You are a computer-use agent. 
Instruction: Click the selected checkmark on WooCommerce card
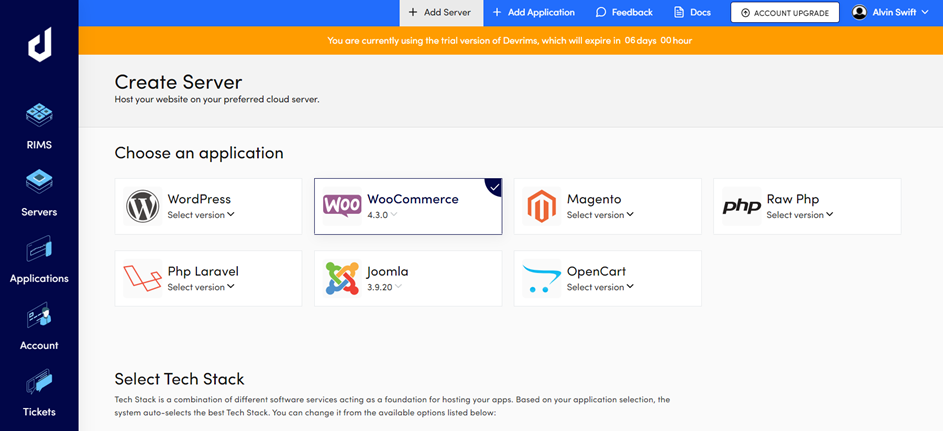[494, 188]
